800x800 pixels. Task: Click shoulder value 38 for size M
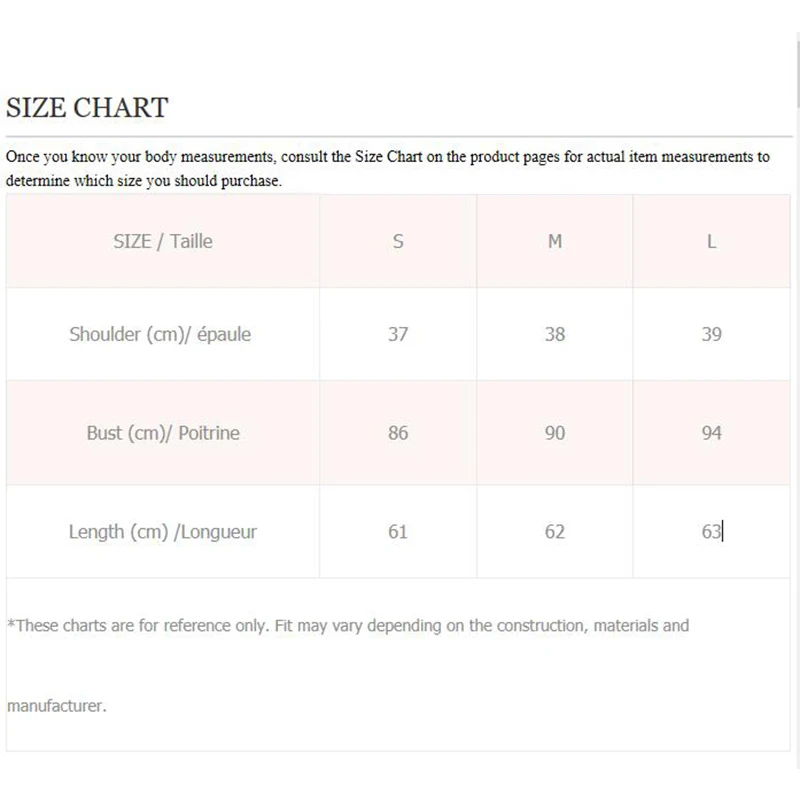(555, 334)
